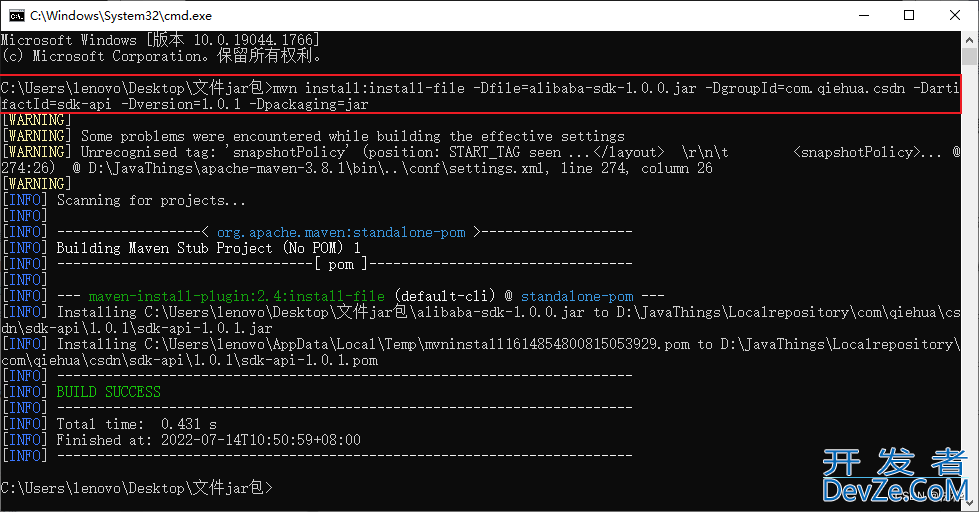Viewport: 979px width, 512px height.
Task: Click the '[ pom ]' separator label
Action: (x=341, y=265)
